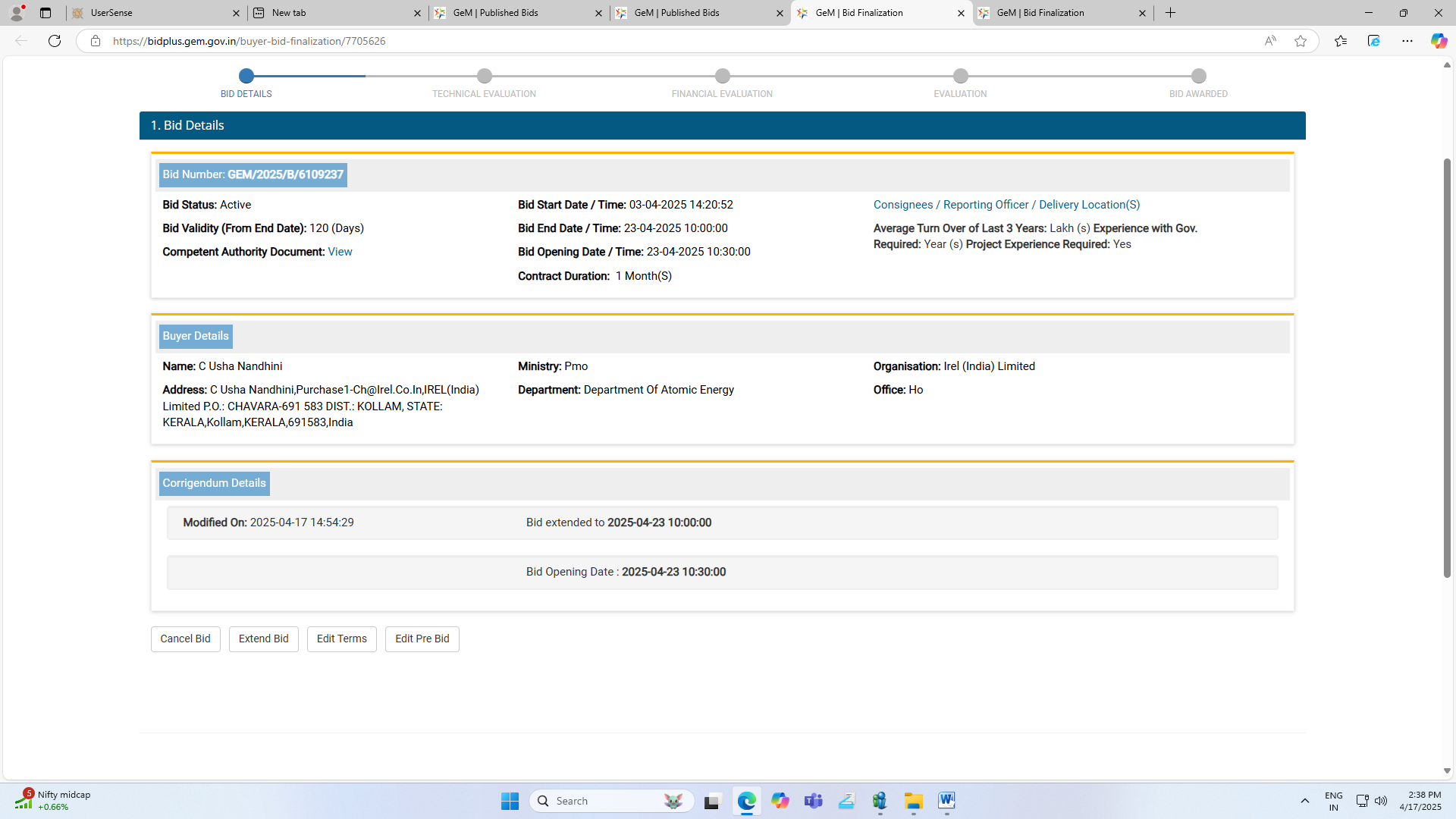The height and width of the screenshot is (819, 1456).
Task: Switch to first GeM Published Bids tab
Action: pos(519,13)
